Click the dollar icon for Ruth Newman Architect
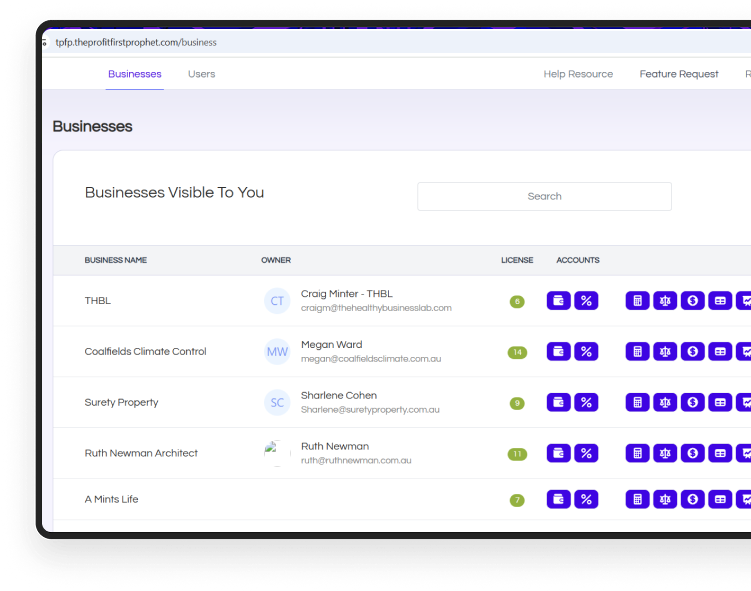The width and height of the screenshot is (751, 591). coord(692,453)
